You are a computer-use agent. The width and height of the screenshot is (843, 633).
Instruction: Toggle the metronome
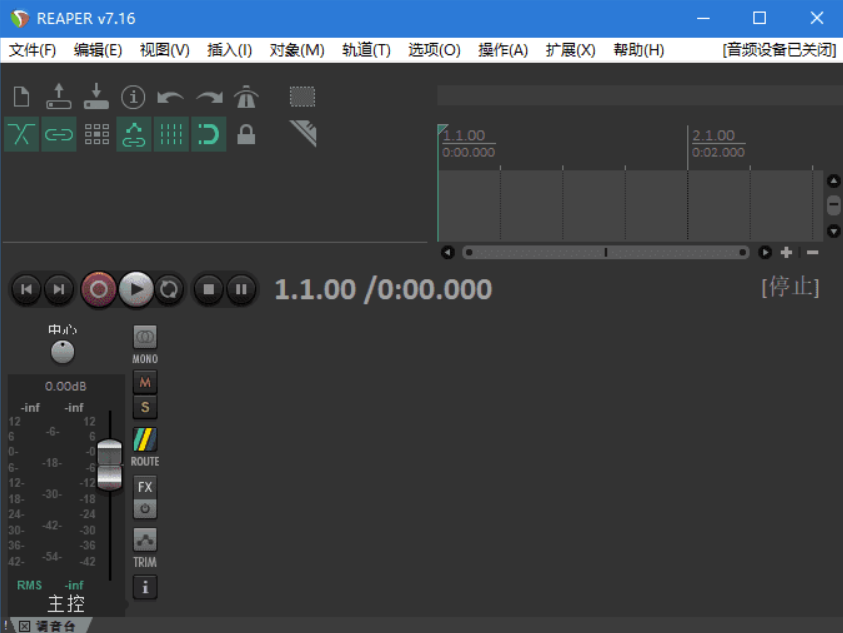pyautogui.click(x=246, y=97)
